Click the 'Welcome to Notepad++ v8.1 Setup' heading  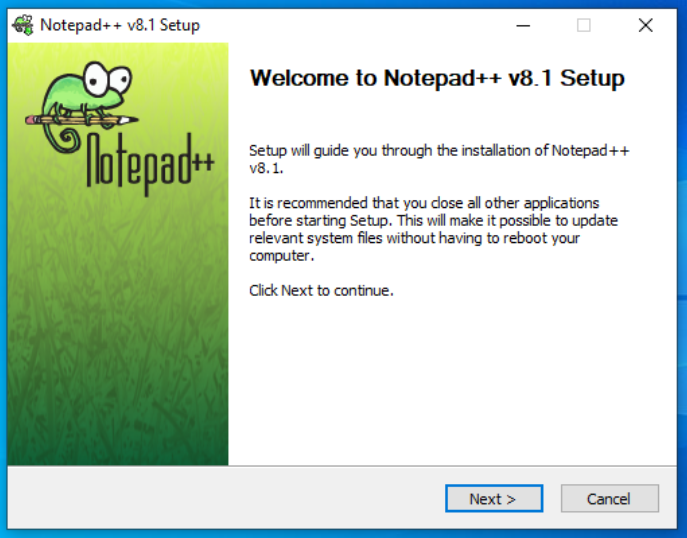tap(437, 78)
